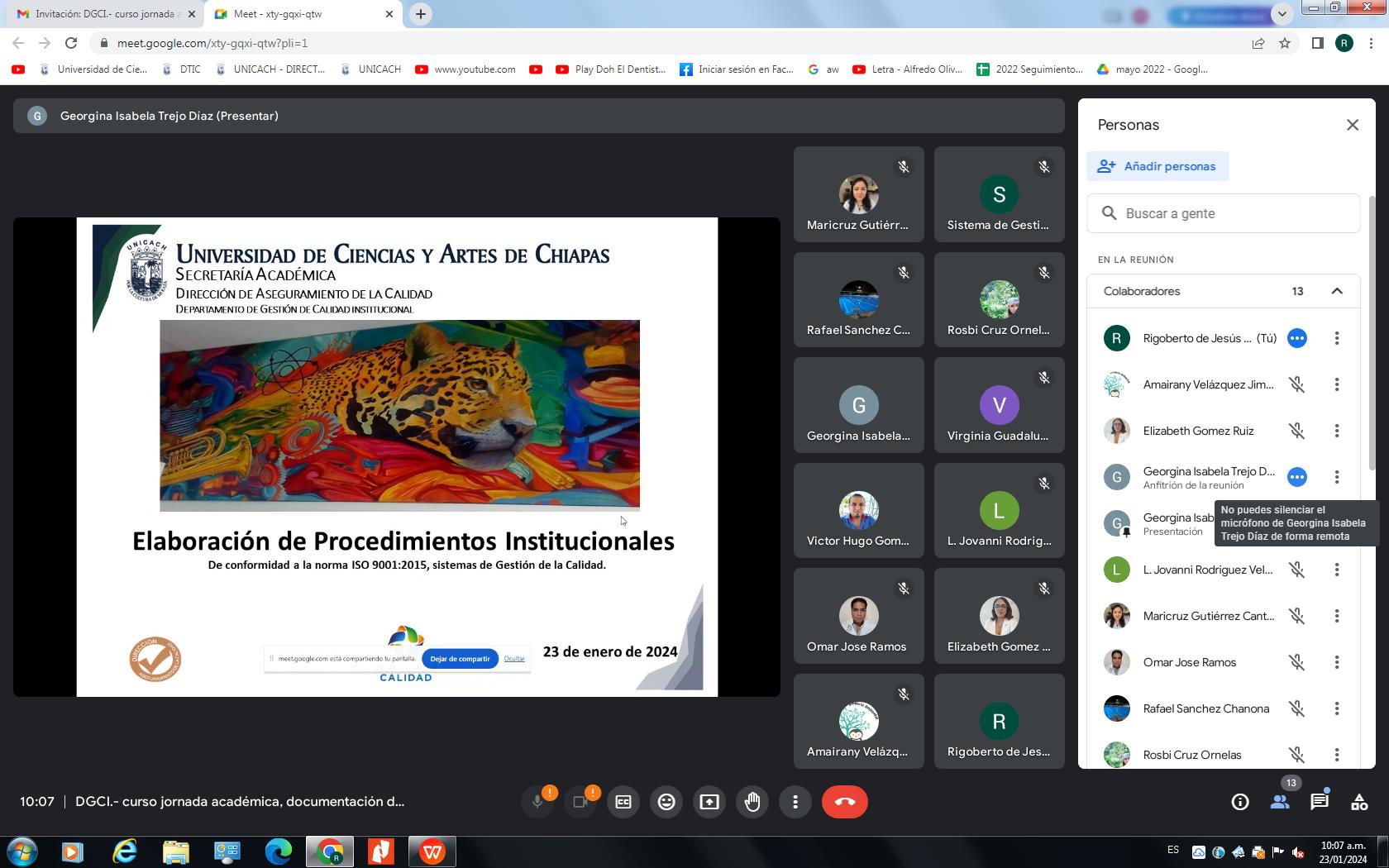Reload the page
This screenshot has height=868, width=1389.
[71, 43]
